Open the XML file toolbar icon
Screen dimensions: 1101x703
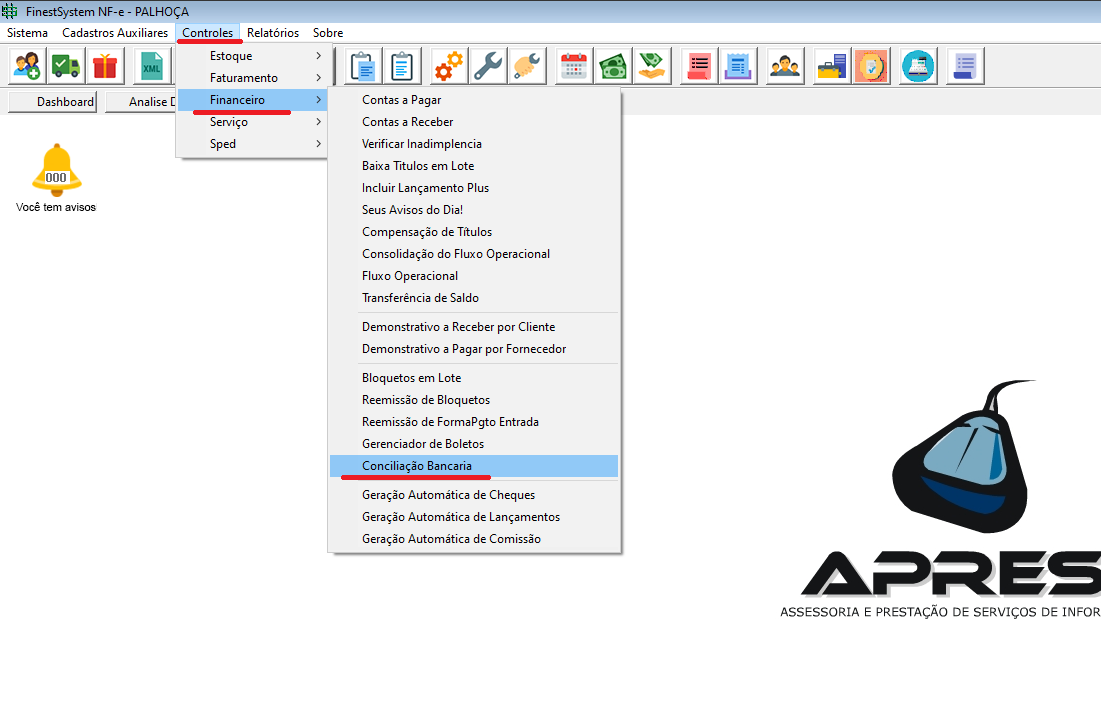pos(151,67)
